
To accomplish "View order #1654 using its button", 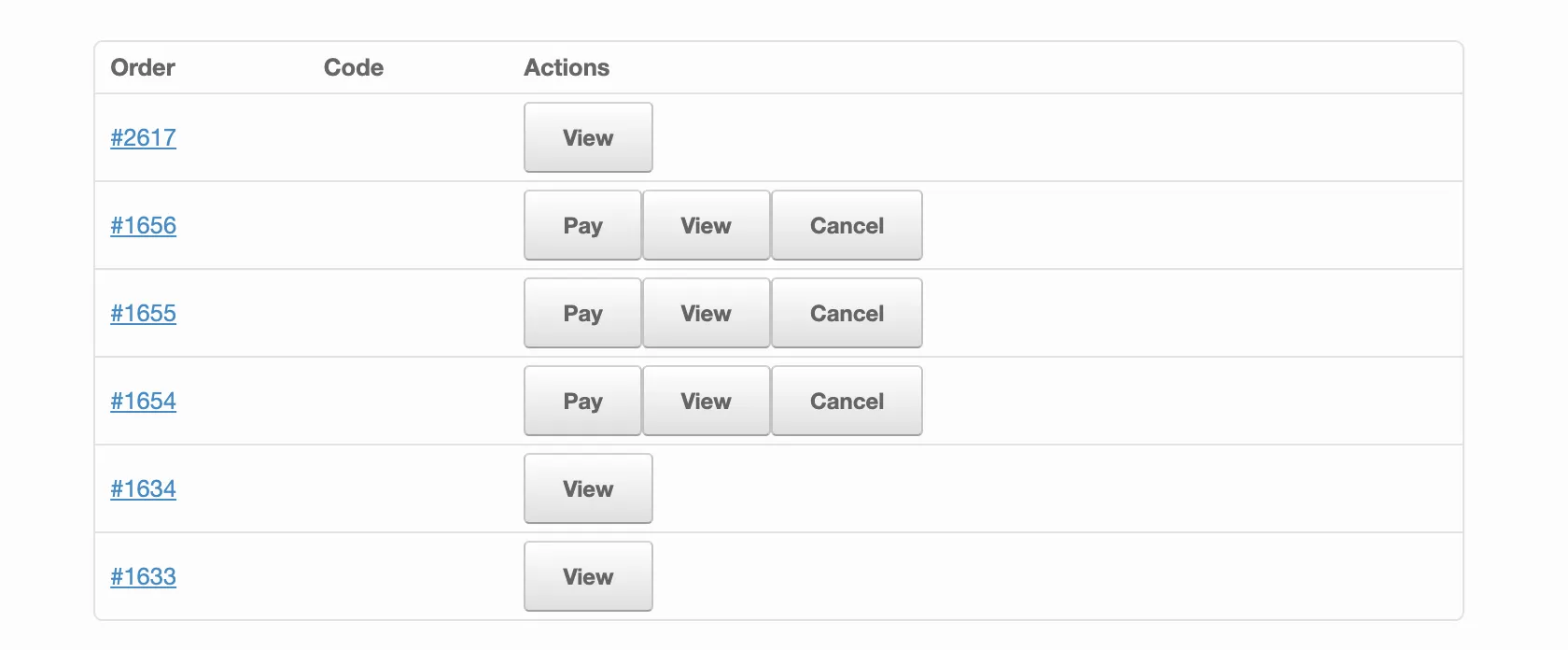I will point(706,401).
